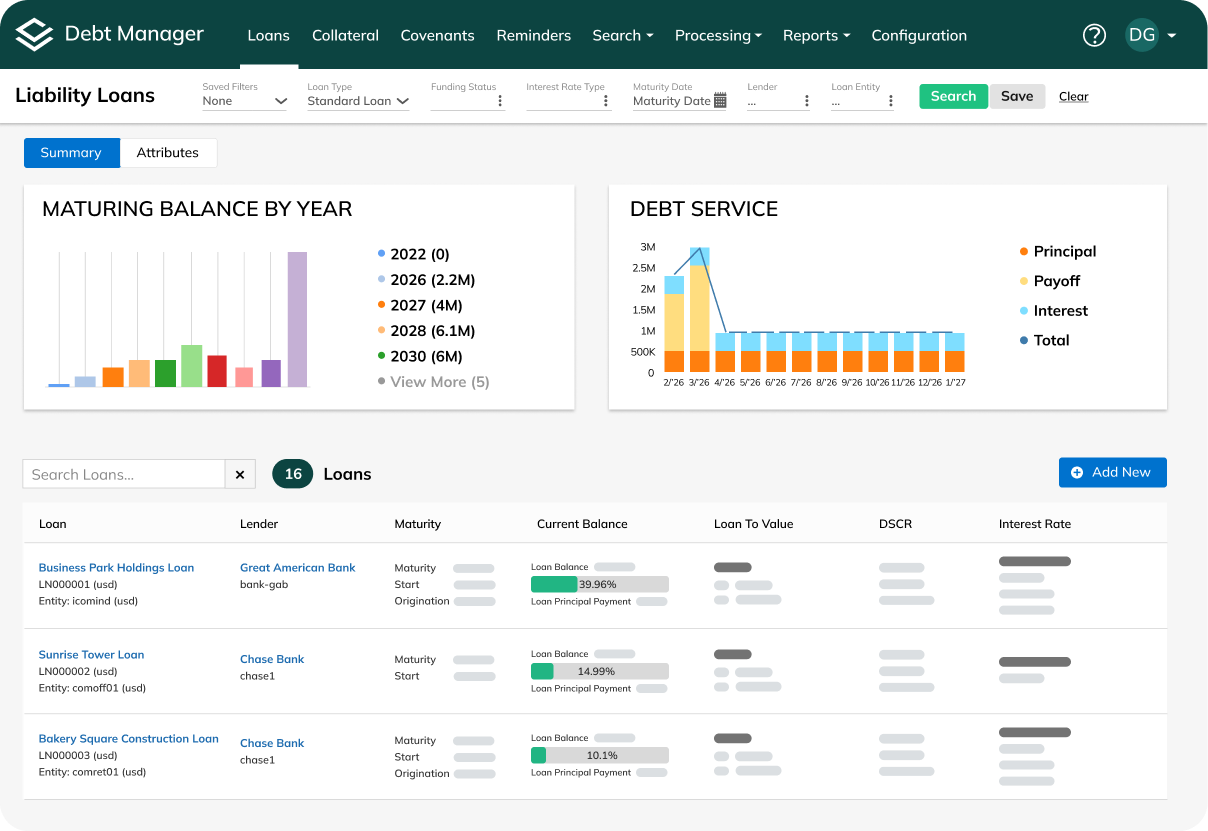Switch to the Attributes tab

pos(168,153)
